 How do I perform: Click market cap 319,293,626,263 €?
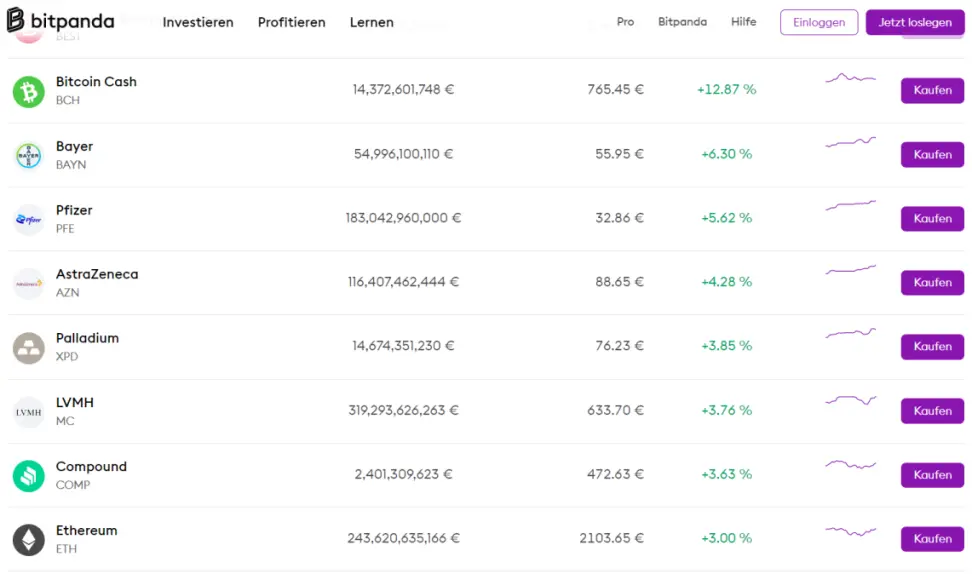click(403, 410)
